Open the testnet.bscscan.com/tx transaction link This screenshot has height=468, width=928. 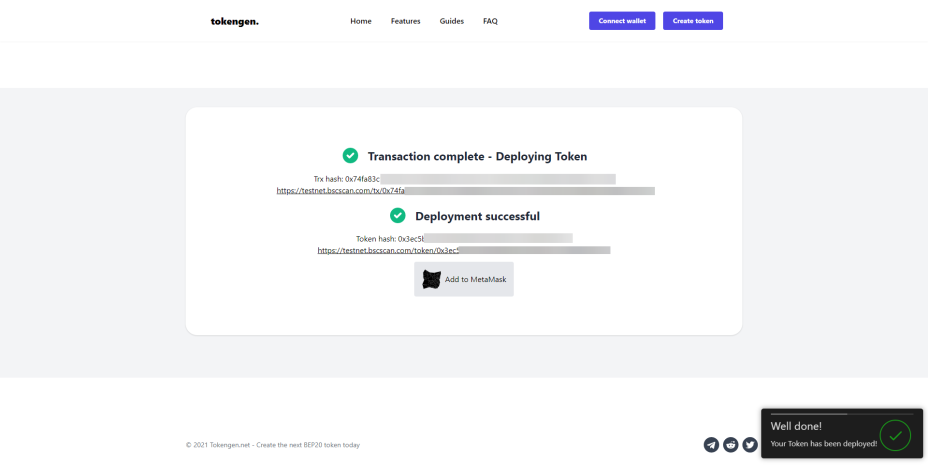466,191
